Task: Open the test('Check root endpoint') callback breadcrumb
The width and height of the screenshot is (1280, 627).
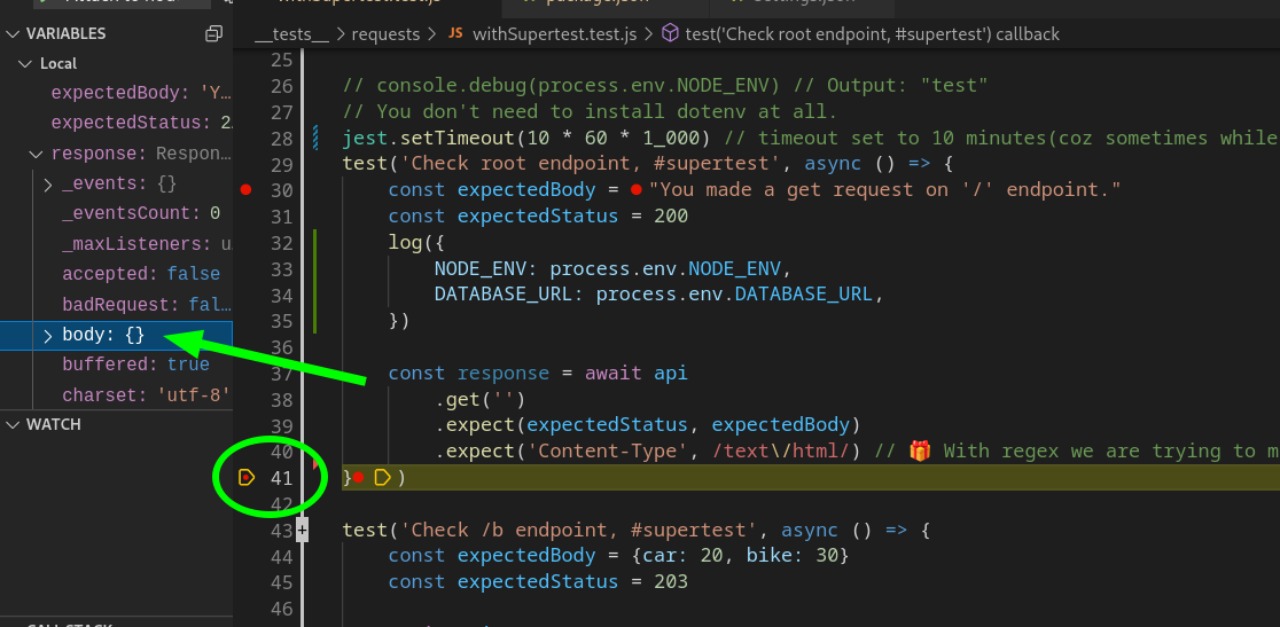Action: (872, 34)
